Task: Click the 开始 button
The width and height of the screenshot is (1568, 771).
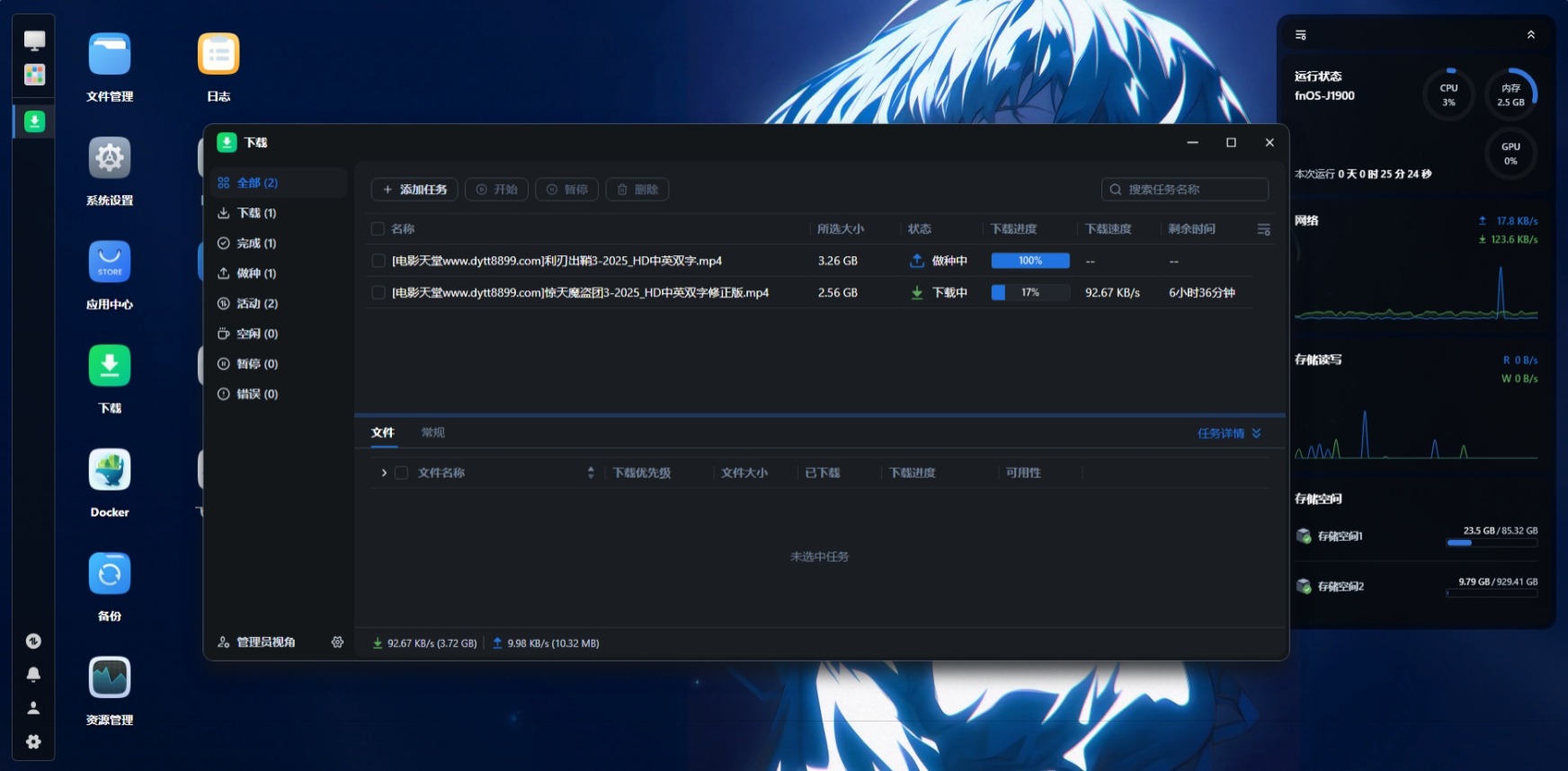Action: pos(496,190)
